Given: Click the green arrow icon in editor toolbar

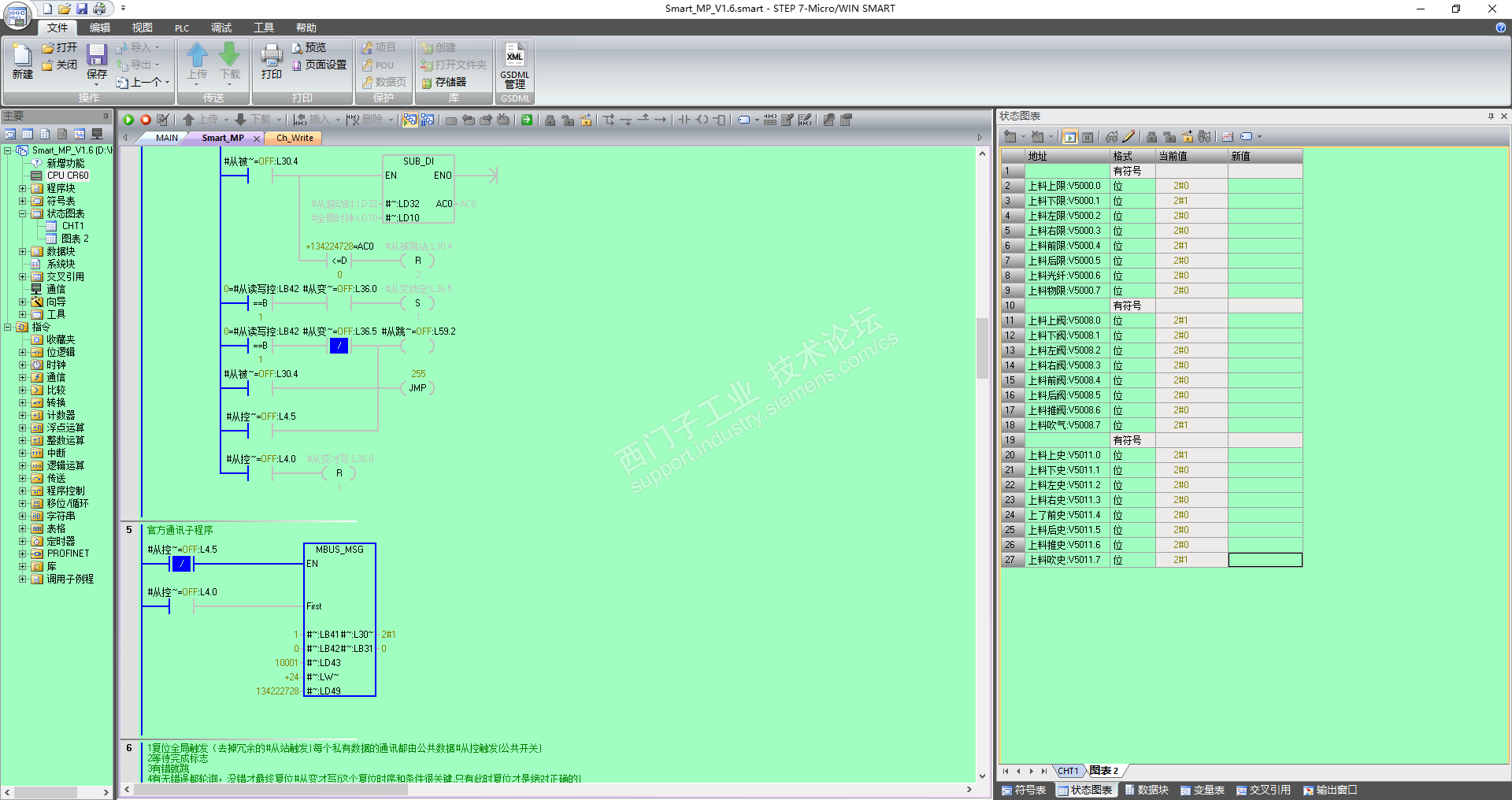Looking at the screenshot, I should click(527, 120).
